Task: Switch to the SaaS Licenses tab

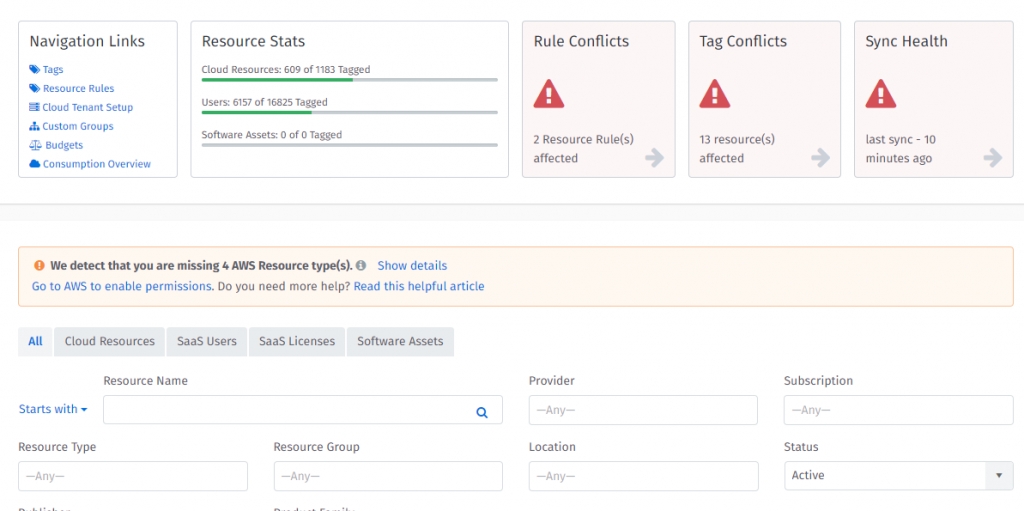Action: [x=297, y=341]
